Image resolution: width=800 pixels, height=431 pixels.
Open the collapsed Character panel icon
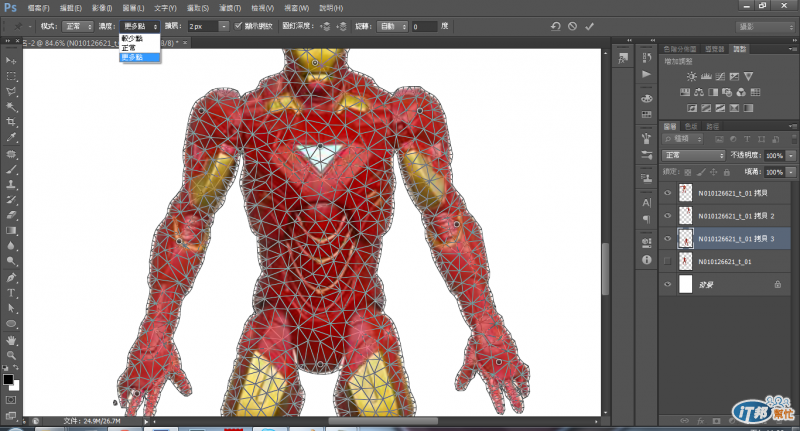[x=646, y=202]
